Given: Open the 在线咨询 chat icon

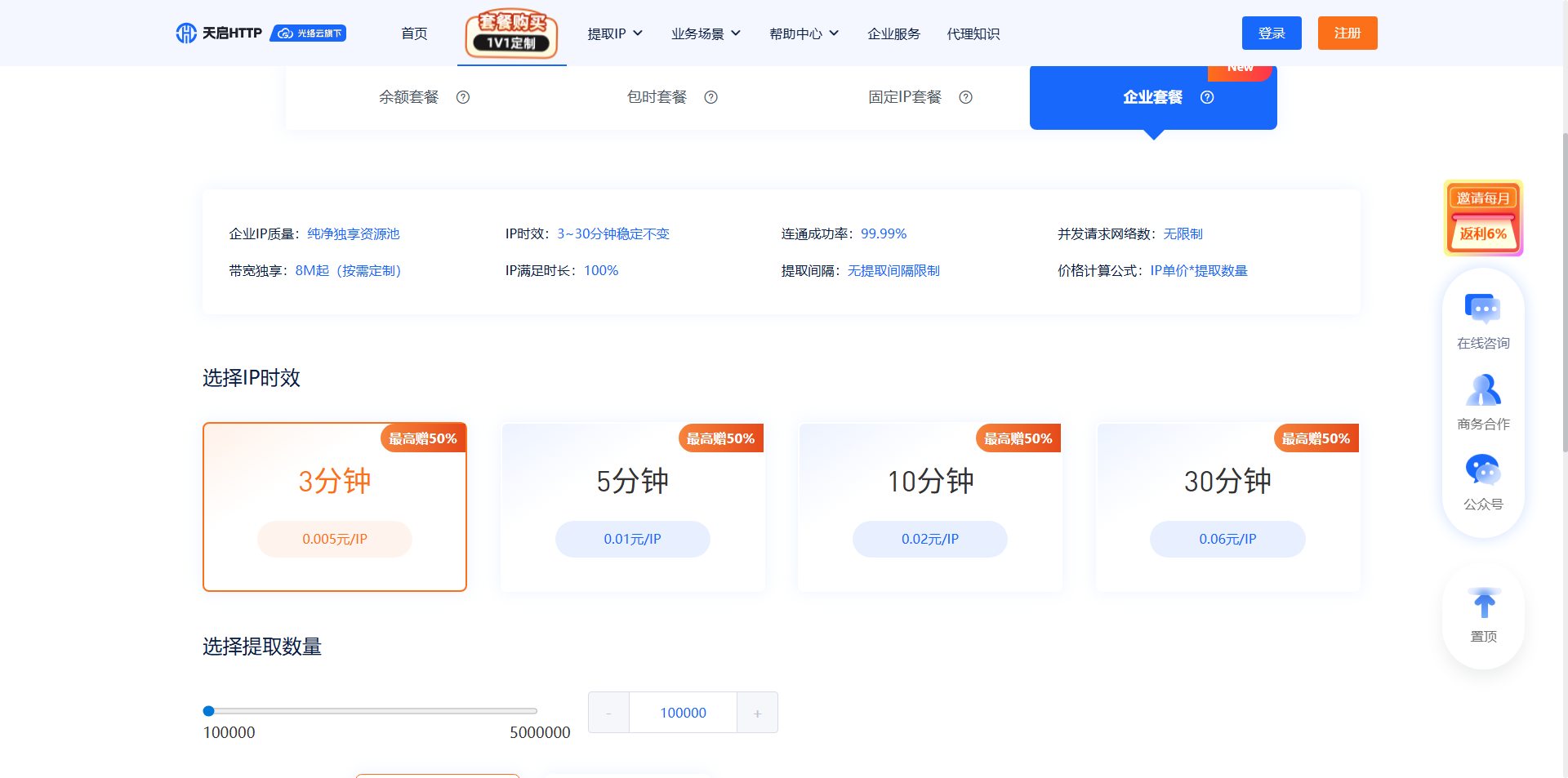Looking at the screenshot, I should click(x=1482, y=309).
